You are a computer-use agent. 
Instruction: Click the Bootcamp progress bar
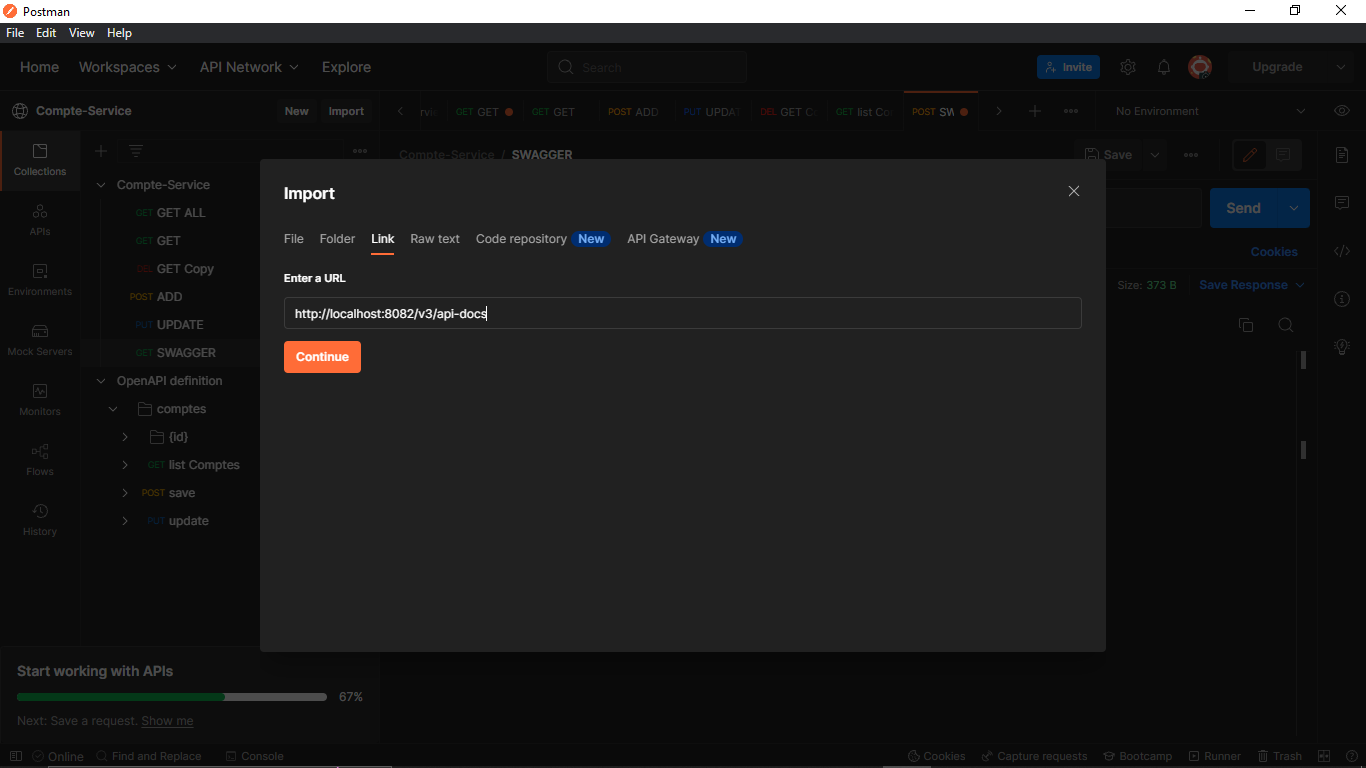point(170,696)
